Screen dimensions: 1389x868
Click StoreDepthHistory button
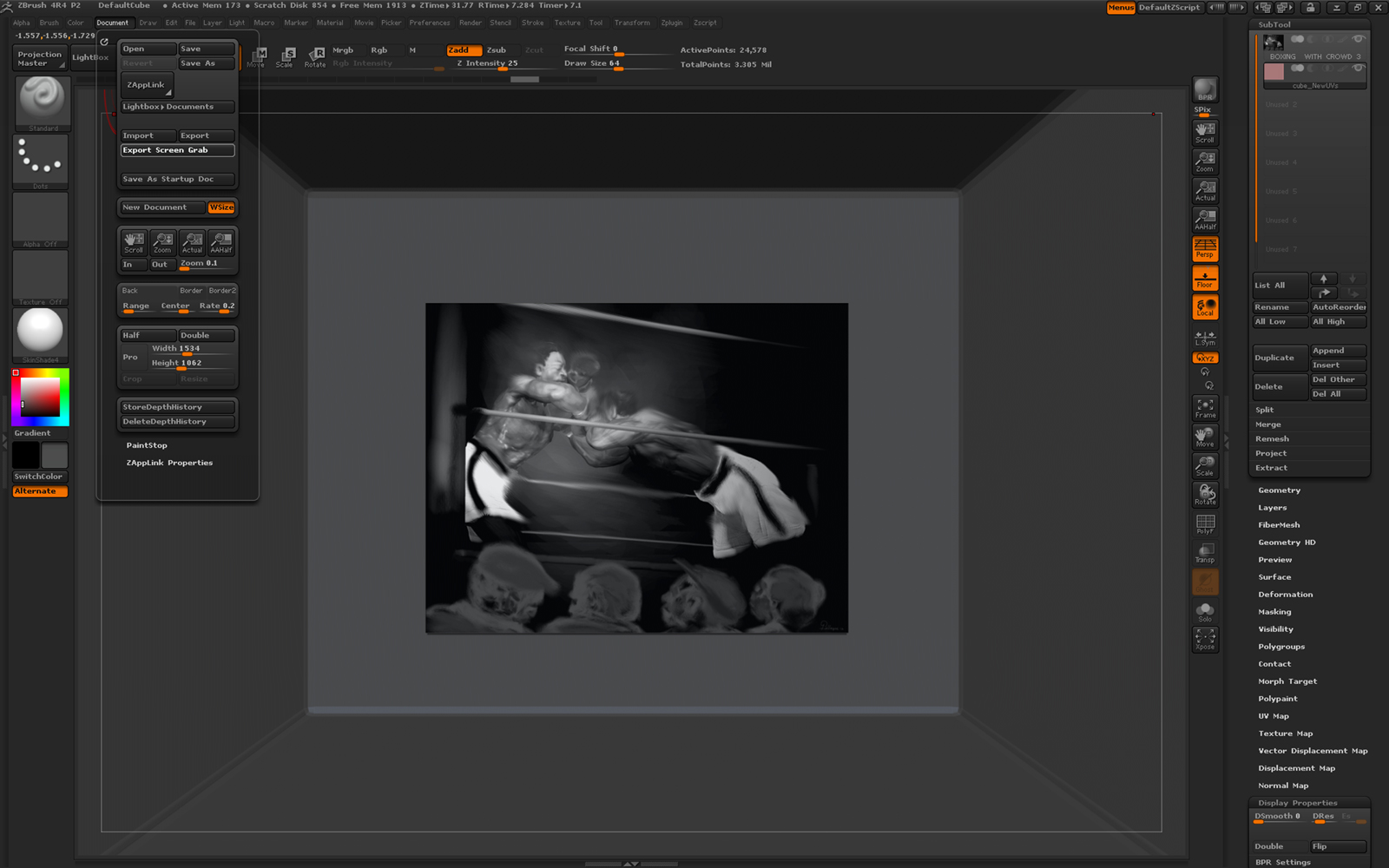coord(178,407)
